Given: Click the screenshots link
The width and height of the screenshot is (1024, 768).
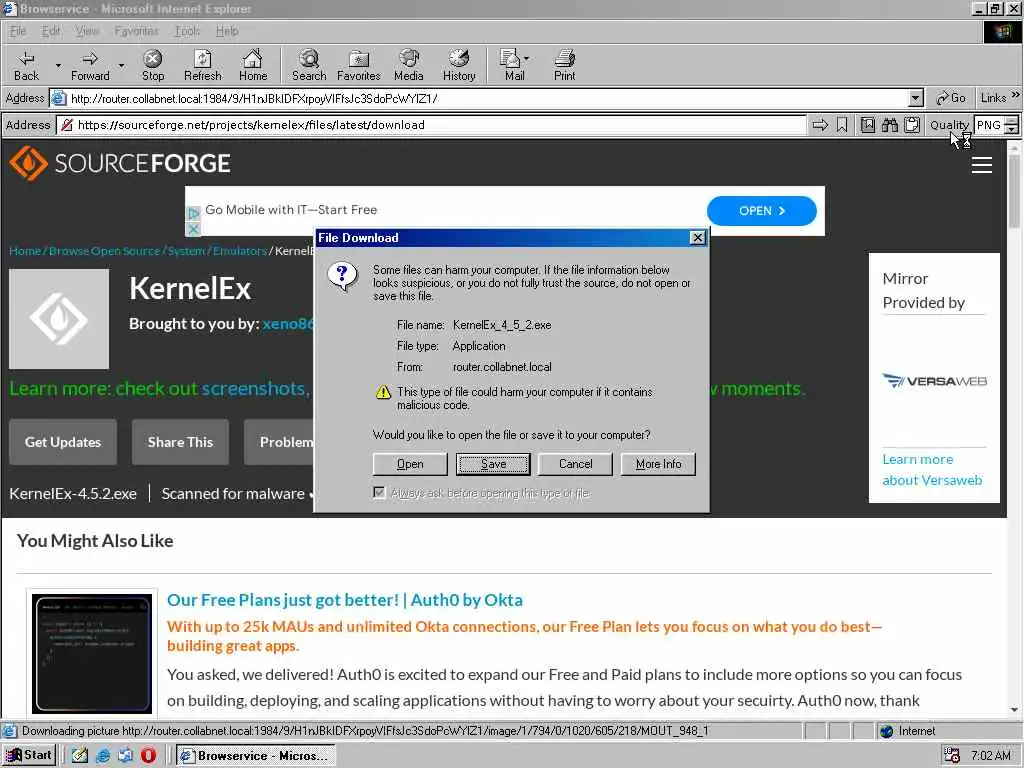Looking at the screenshot, I should 253,389.
